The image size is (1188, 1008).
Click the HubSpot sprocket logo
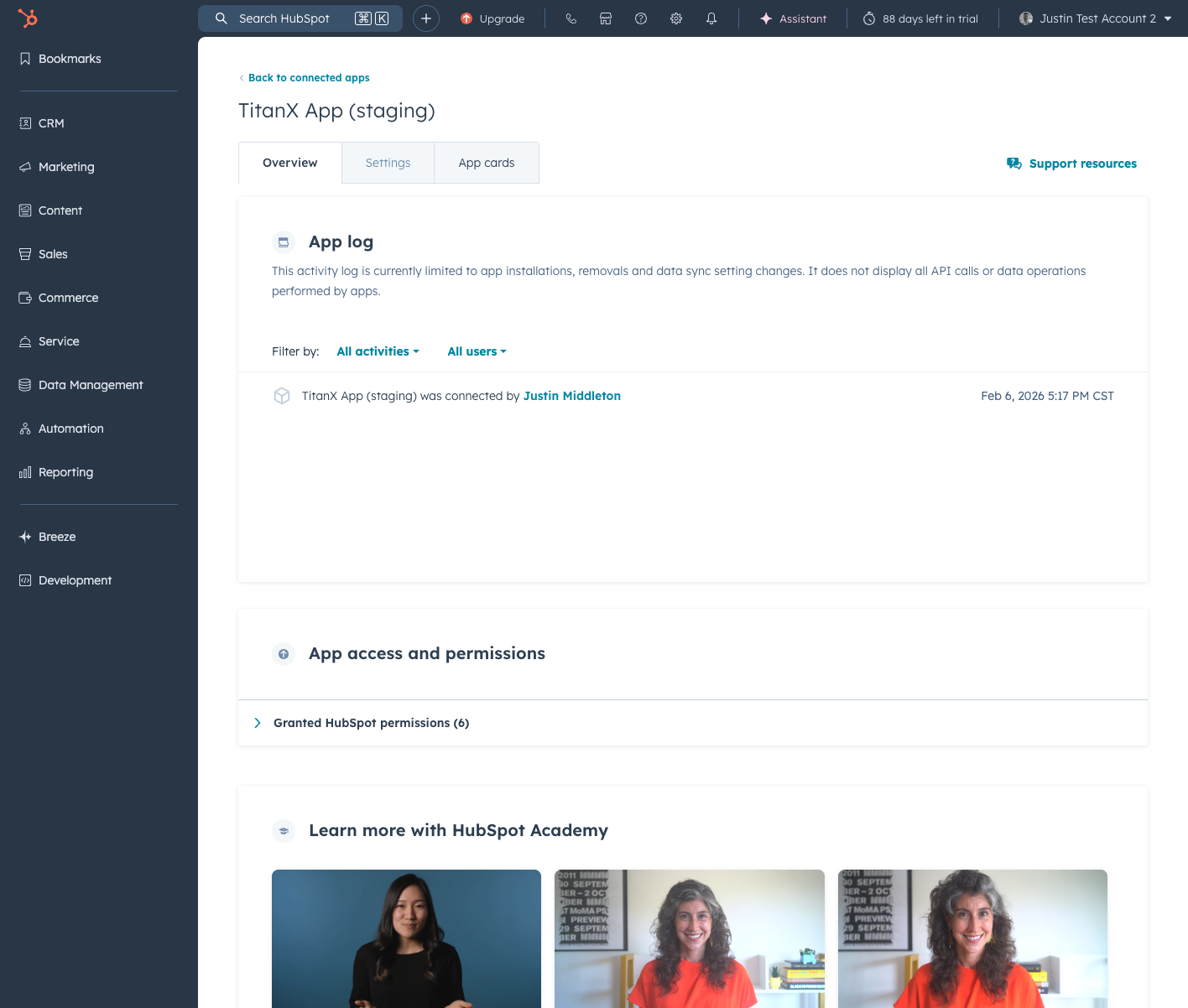click(x=28, y=18)
